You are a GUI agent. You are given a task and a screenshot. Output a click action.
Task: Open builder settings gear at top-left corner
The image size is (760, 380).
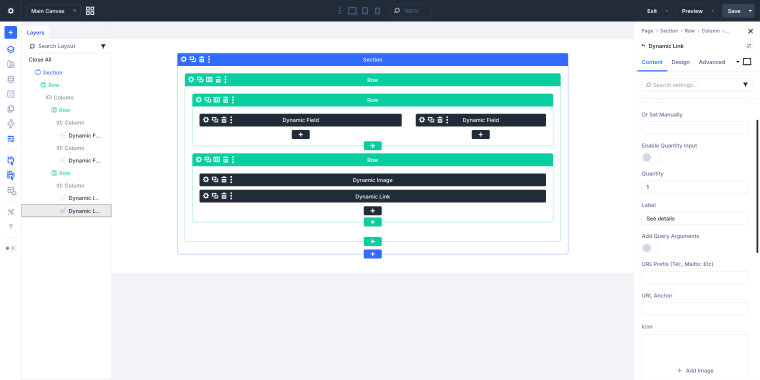[x=11, y=11]
